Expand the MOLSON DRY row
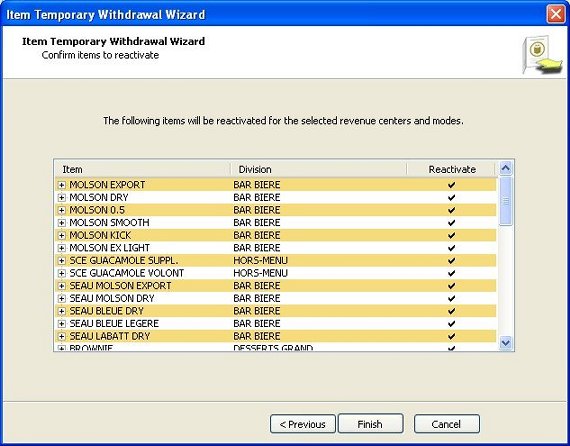 (61, 198)
